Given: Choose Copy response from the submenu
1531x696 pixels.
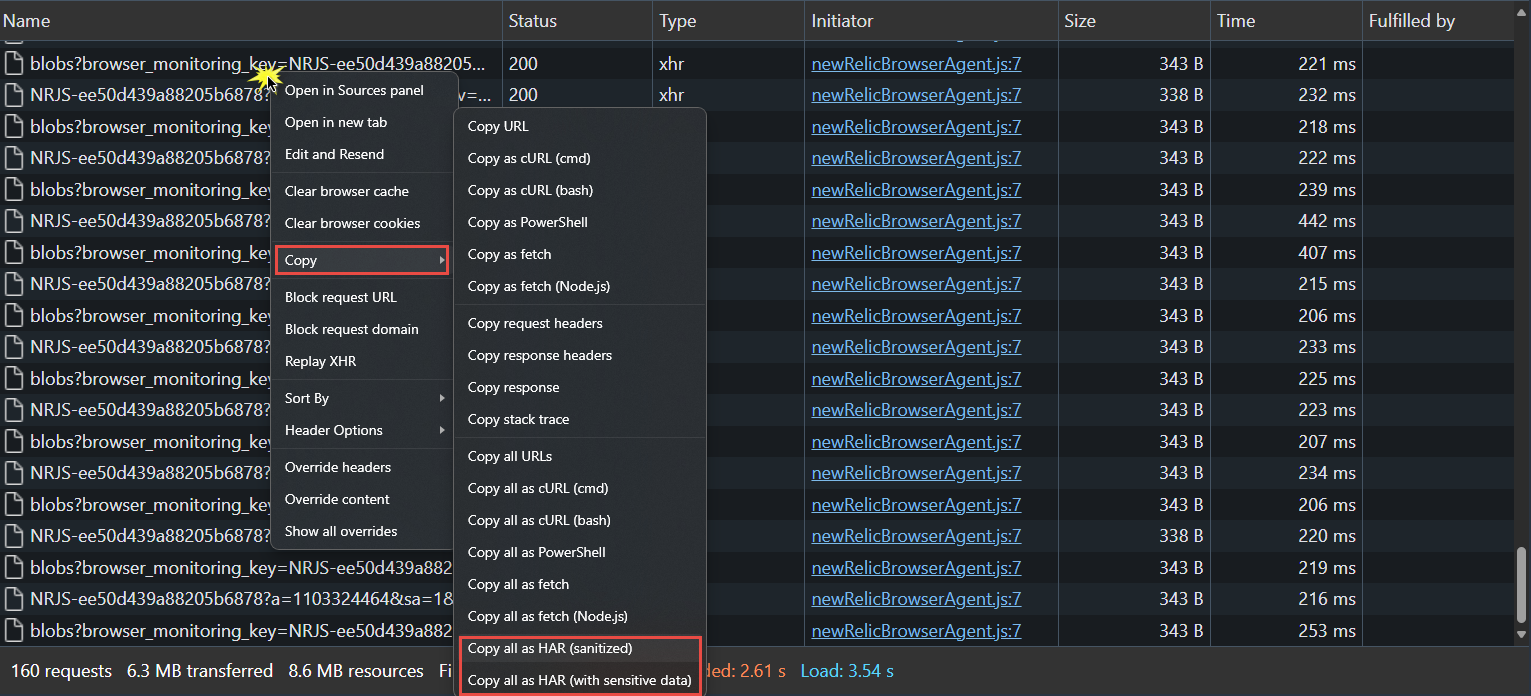Looking at the screenshot, I should (513, 387).
